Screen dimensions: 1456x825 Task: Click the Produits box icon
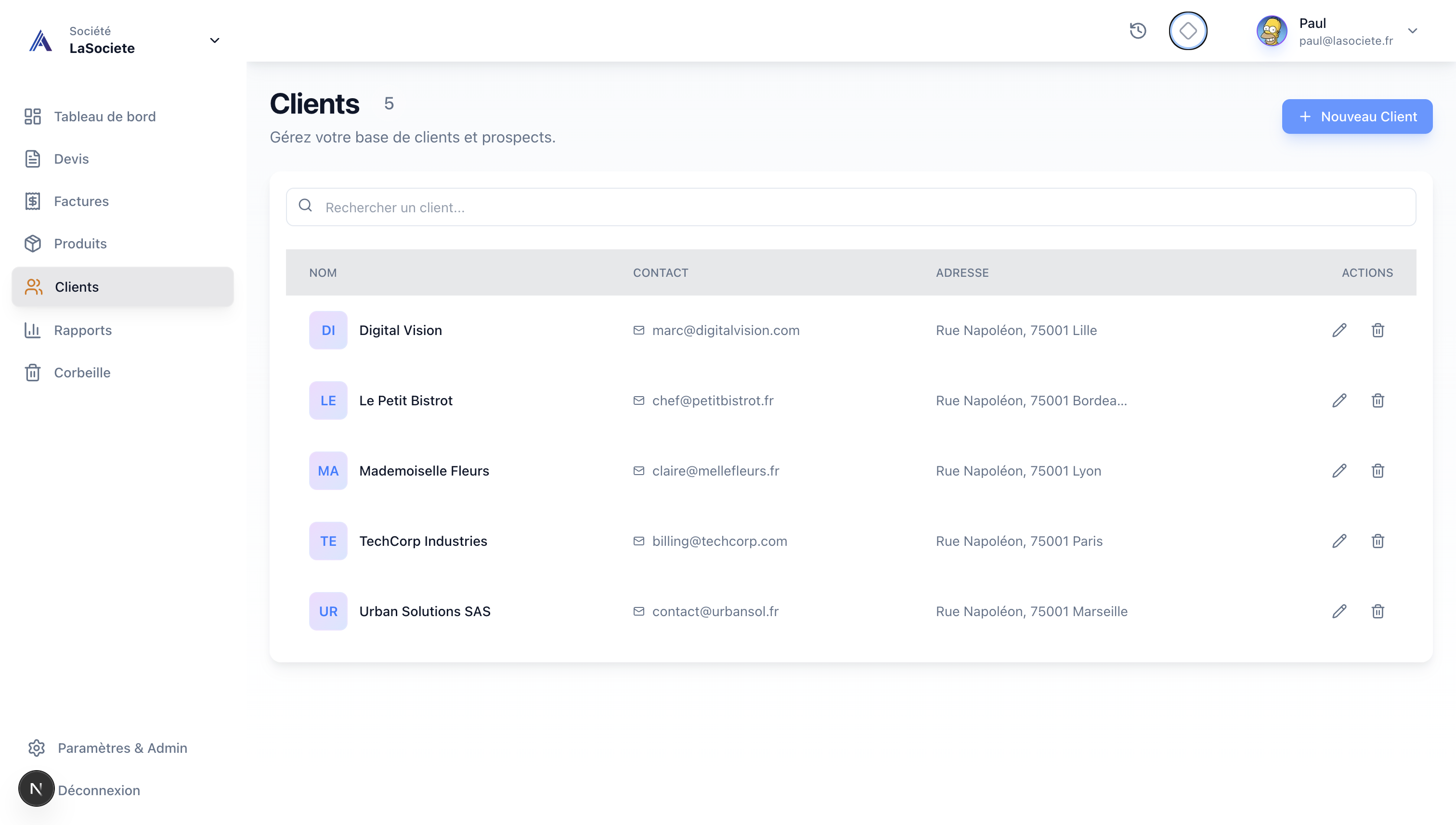click(32, 243)
